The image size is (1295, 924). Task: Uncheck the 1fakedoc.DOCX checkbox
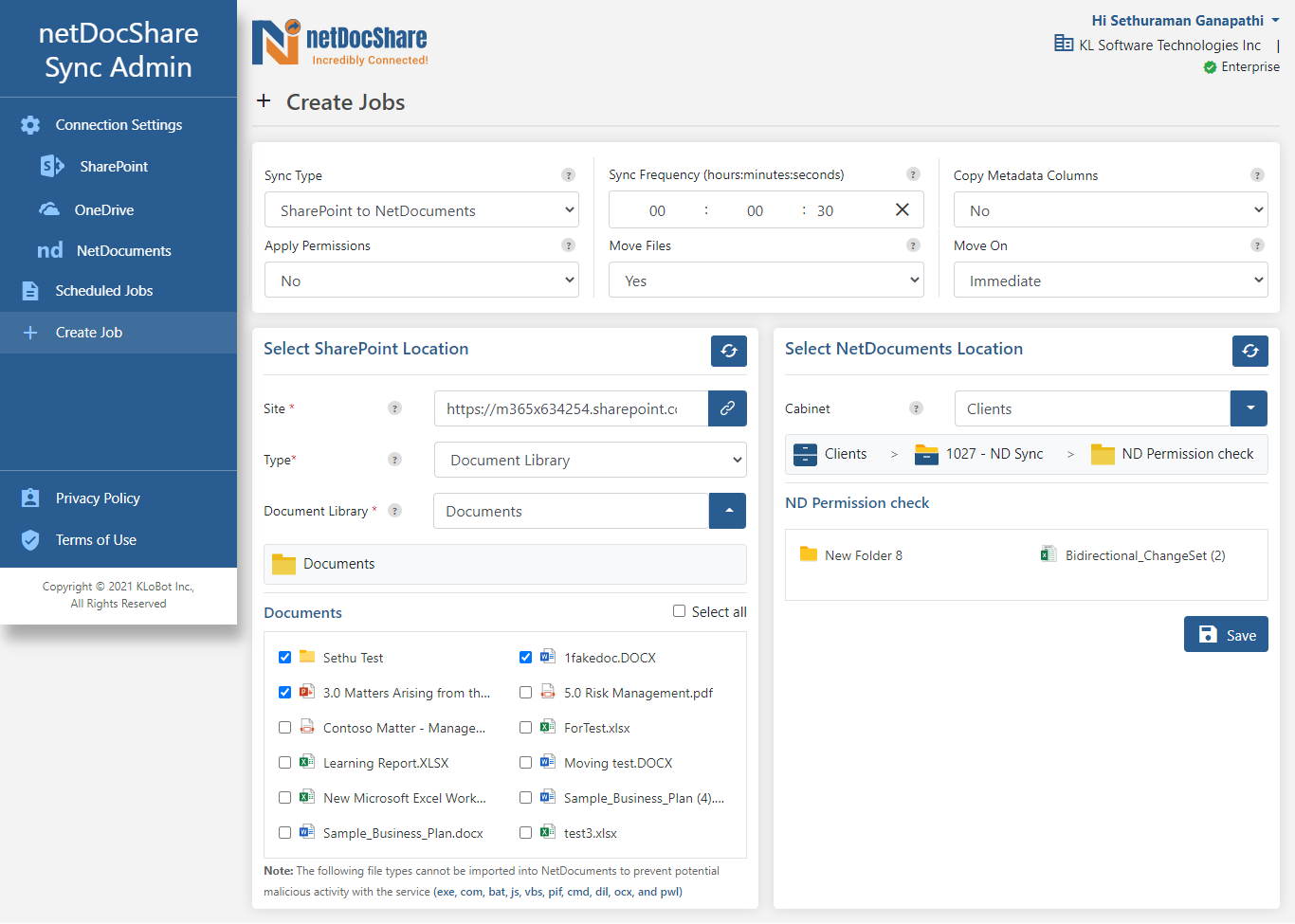[x=525, y=658]
